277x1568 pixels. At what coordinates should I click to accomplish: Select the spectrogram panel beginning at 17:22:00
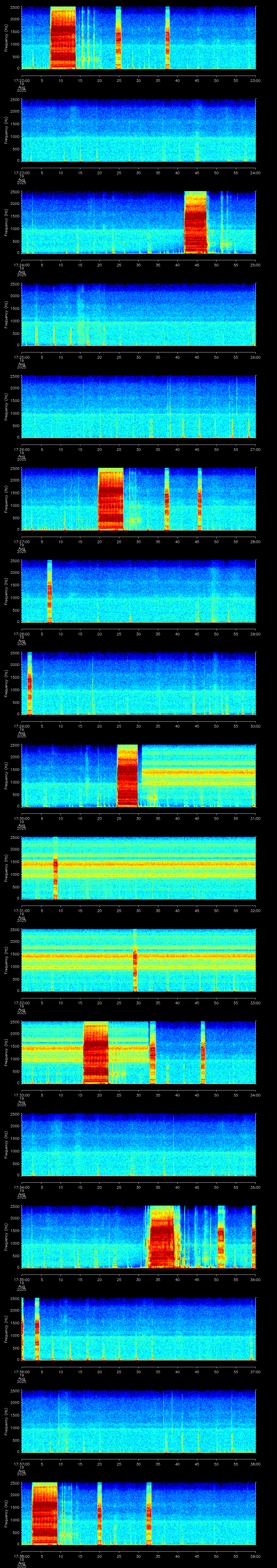[138, 38]
